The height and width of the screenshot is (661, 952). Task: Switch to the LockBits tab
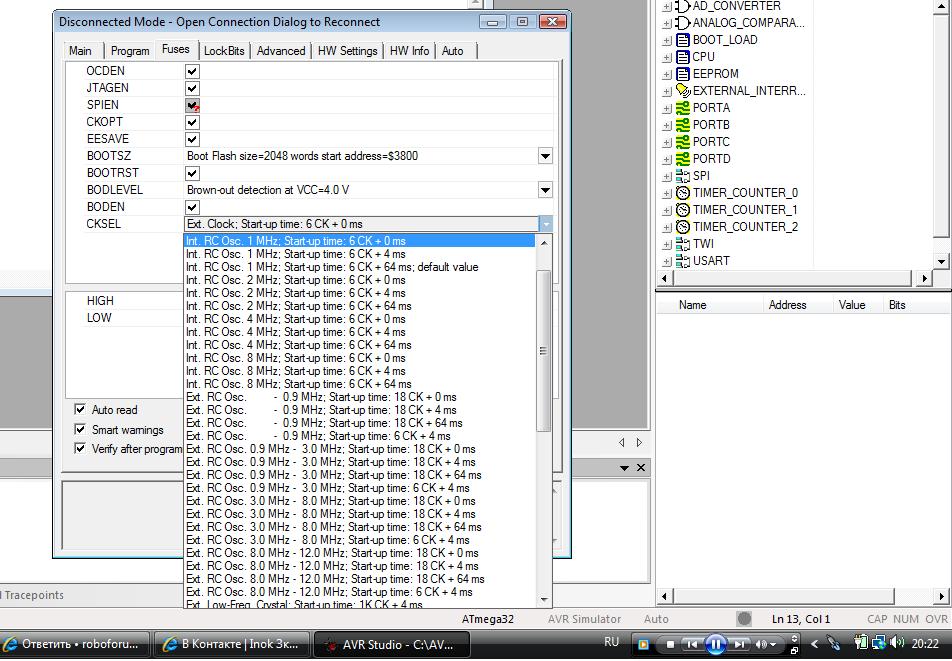[224, 51]
